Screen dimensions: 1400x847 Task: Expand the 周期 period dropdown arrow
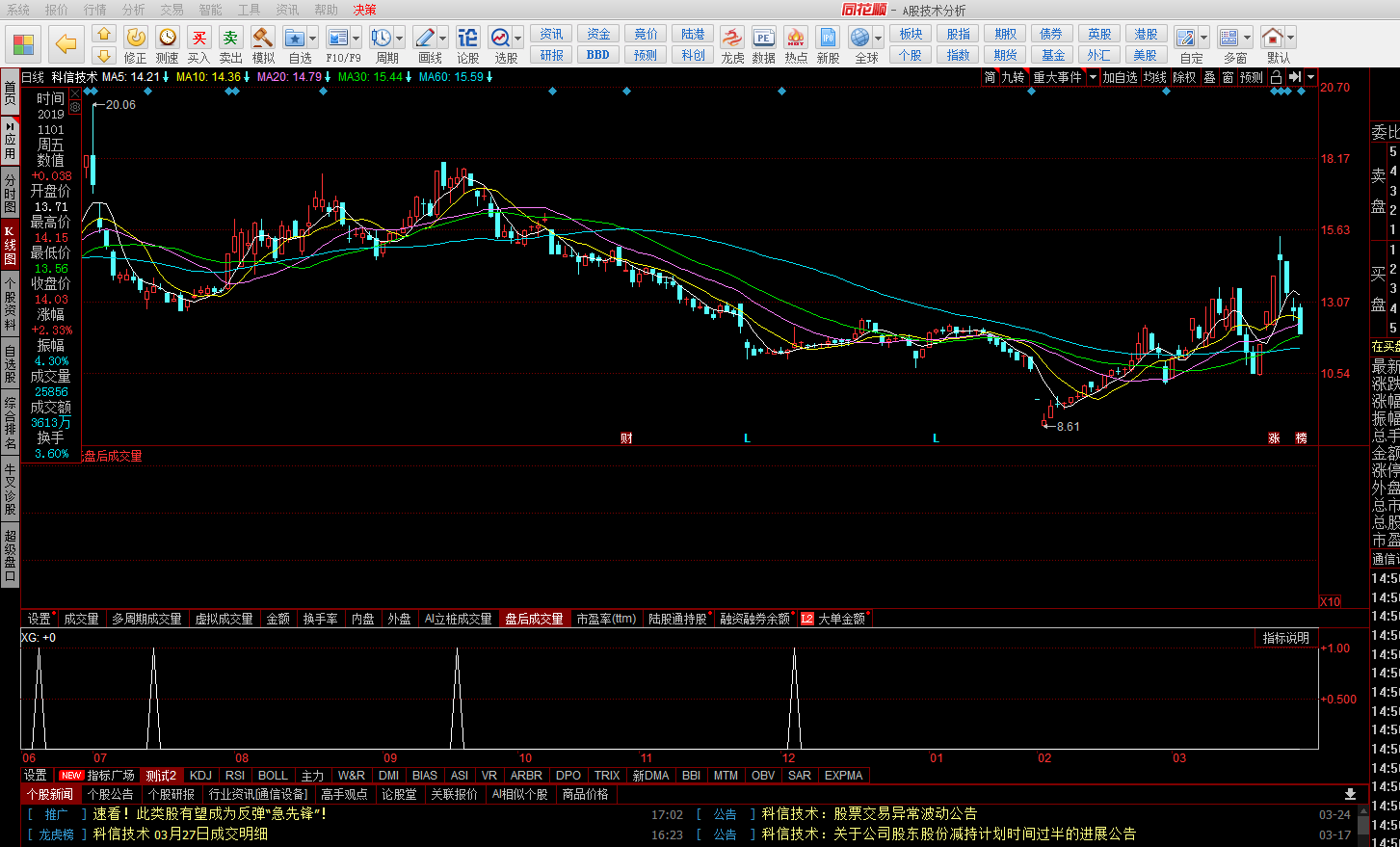(x=400, y=38)
